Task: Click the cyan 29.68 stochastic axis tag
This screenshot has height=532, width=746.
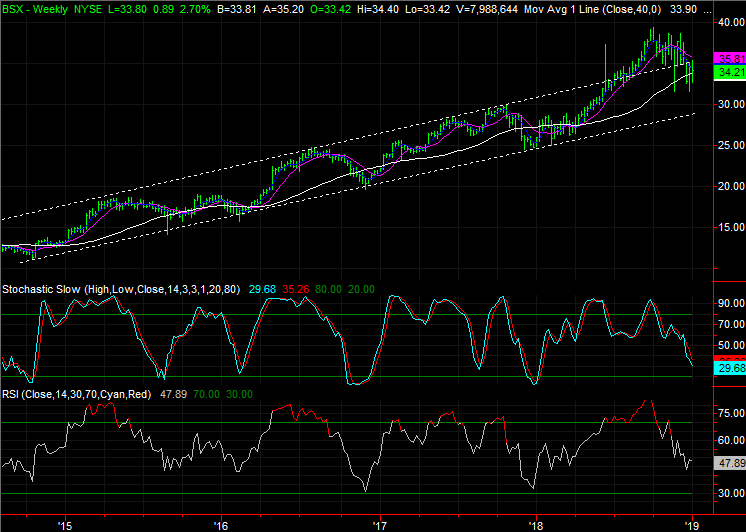Action: [730, 368]
